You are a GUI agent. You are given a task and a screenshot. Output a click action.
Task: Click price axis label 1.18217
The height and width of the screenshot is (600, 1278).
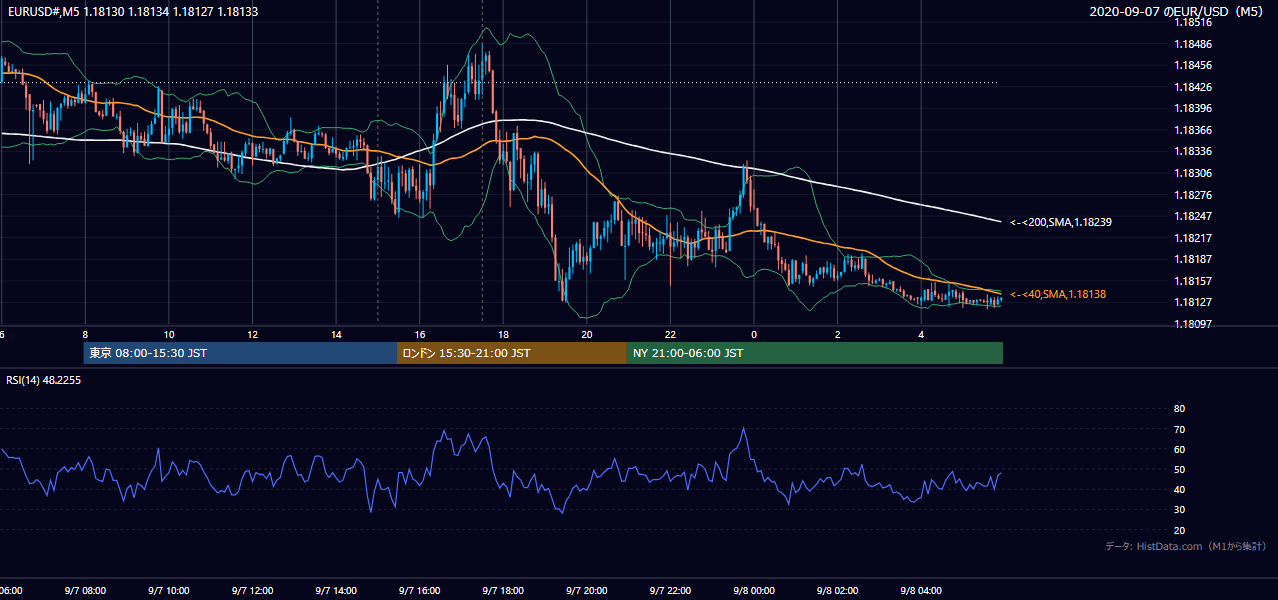[1193, 237]
